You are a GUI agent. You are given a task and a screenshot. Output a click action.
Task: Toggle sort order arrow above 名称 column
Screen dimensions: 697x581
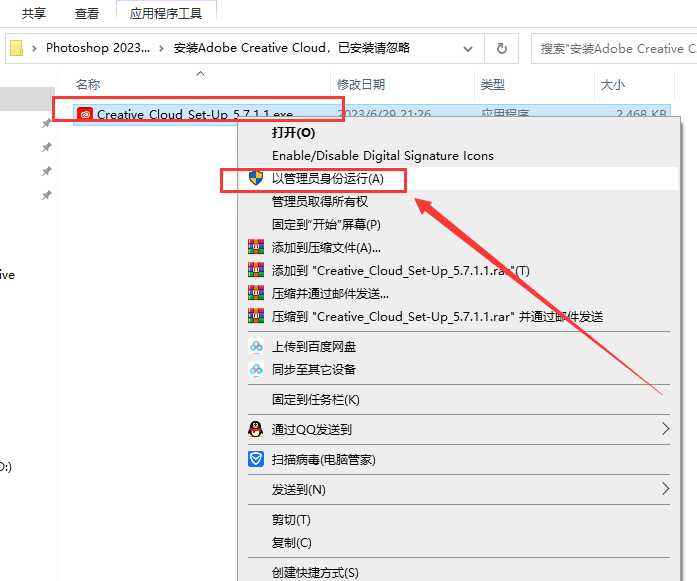pos(200,73)
